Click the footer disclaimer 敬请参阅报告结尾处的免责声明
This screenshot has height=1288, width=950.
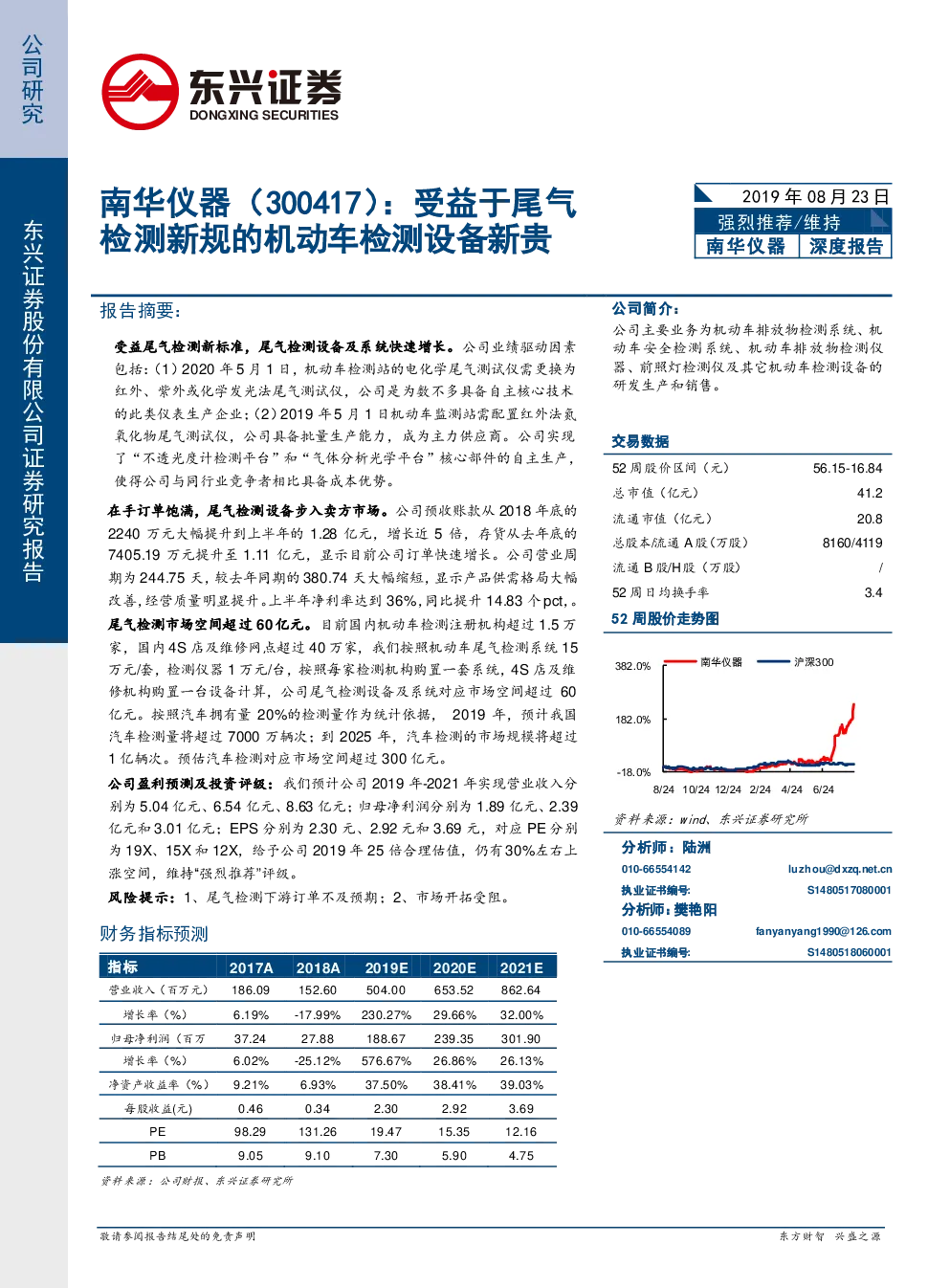(x=177, y=1236)
